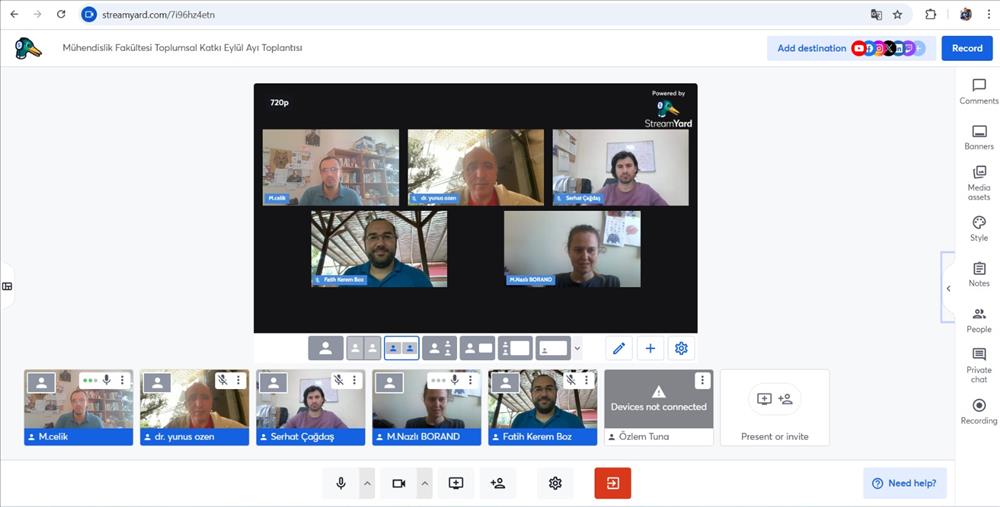Screen dimensions: 1000x507
Task: Open M.celik's three-dot options menu
Action: [x=123, y=380]
